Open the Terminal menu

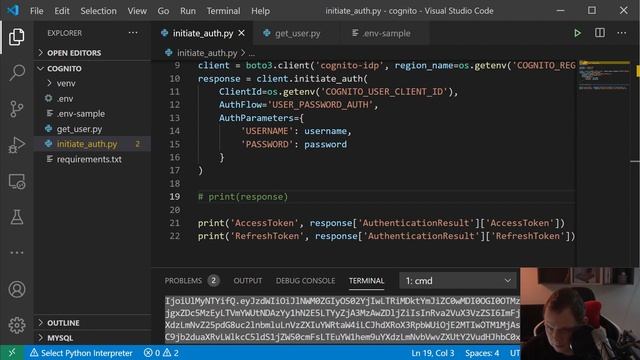pos(223,11)
